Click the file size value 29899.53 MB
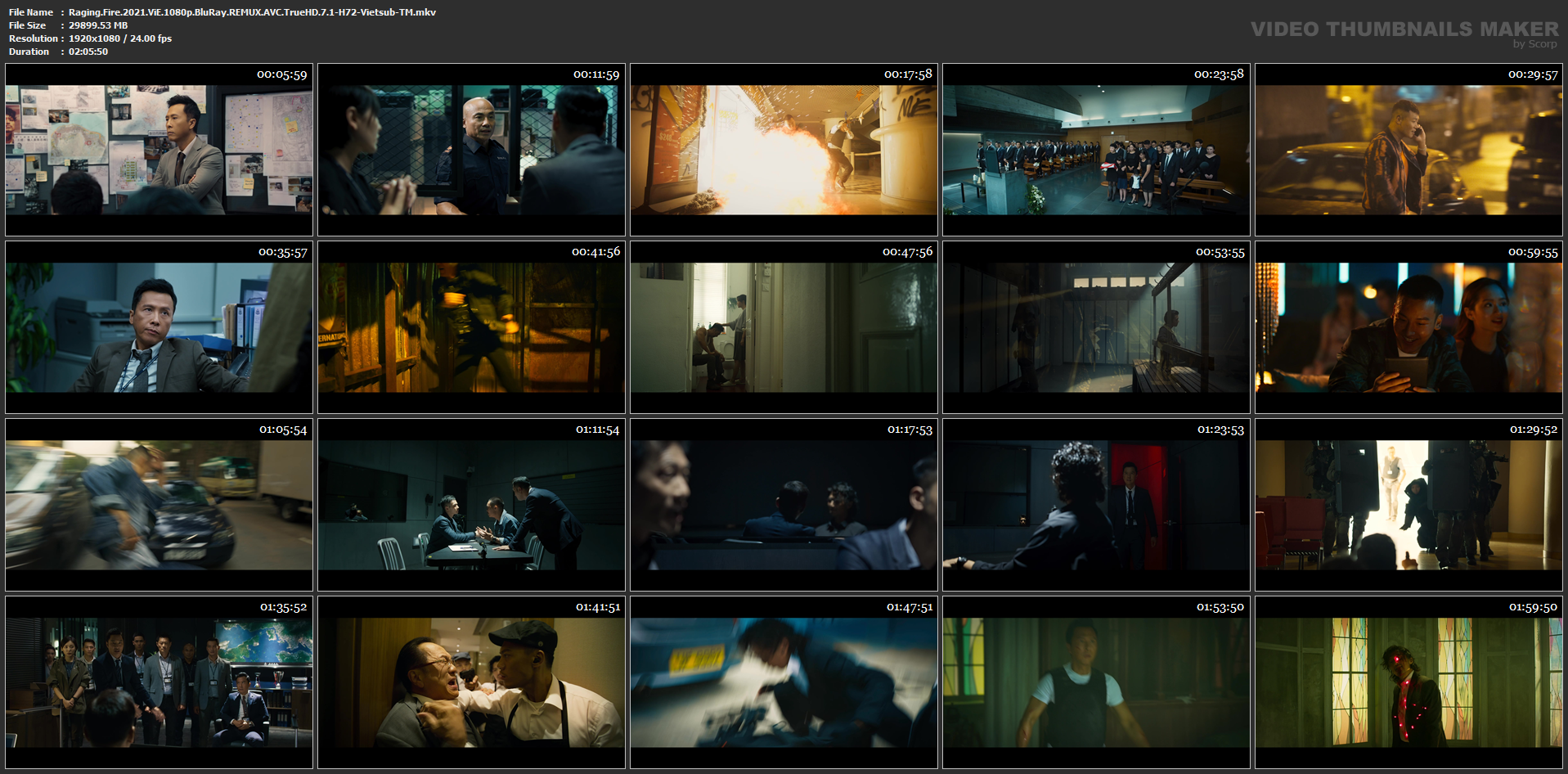The width and height of the screenshot is (1568, 774). tap(98, 25)
